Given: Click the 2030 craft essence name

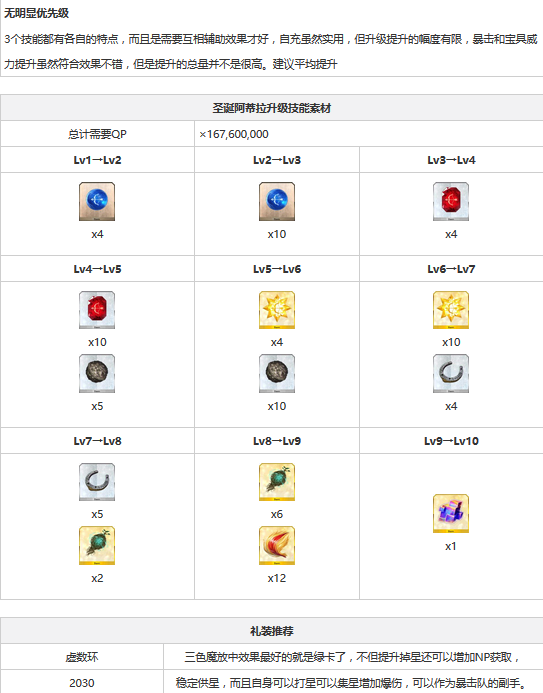Looking at the screenshot, I should 82,683.
